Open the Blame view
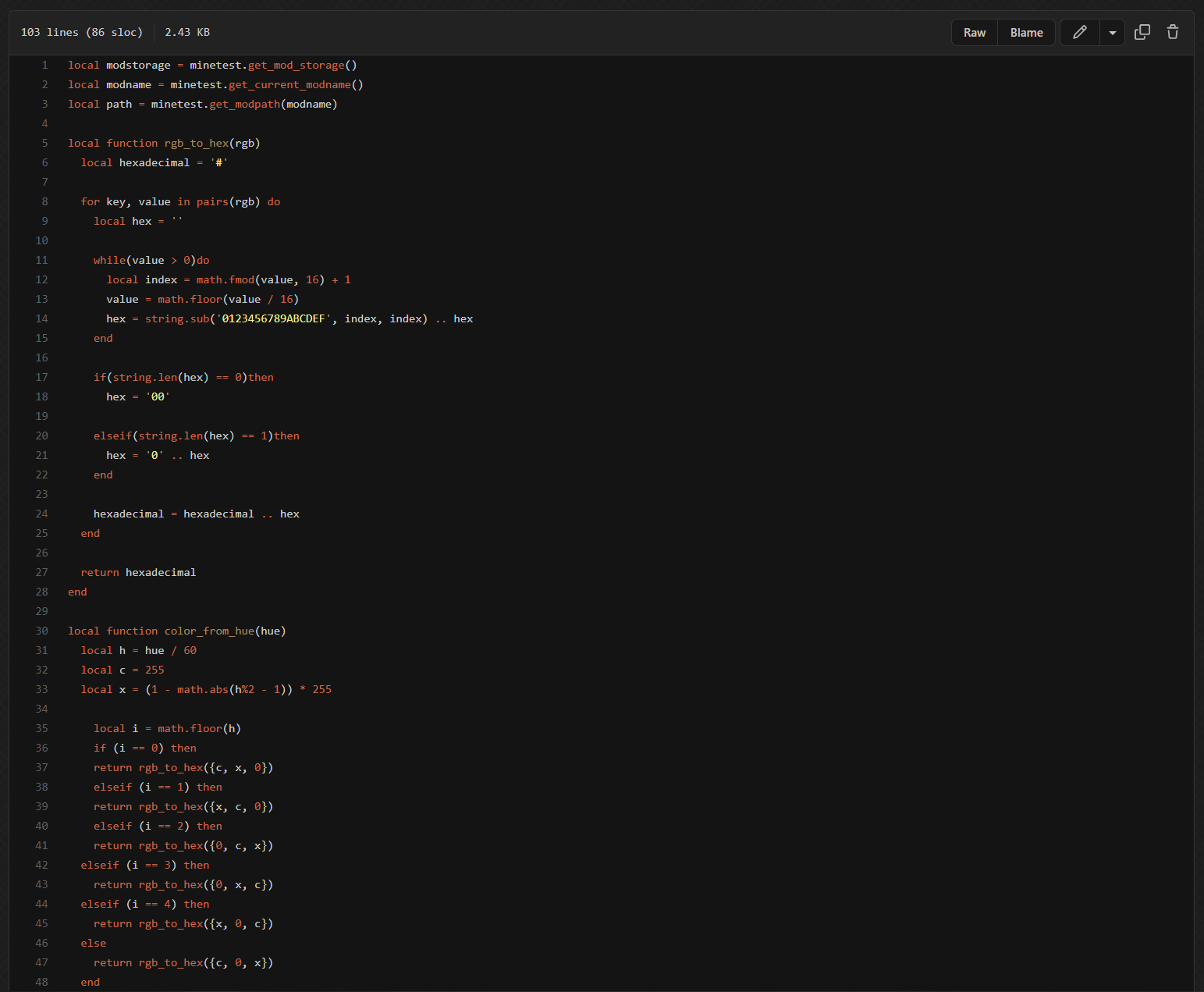This screenshot has height=992, width=1204. 1026,33
